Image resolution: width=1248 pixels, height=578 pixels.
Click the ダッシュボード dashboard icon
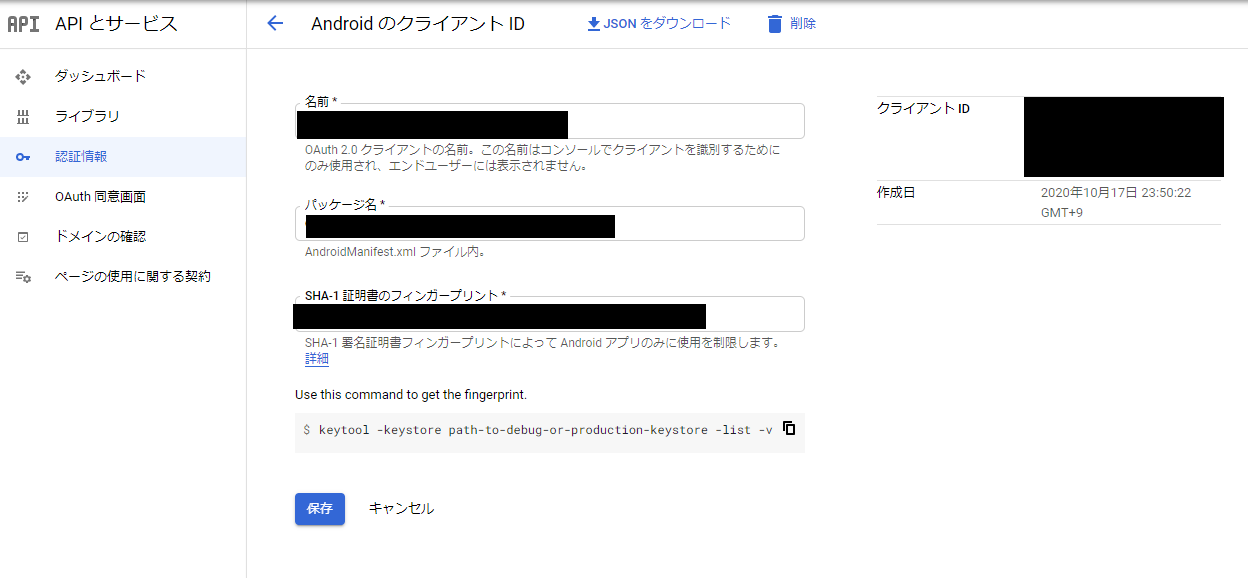pos(23,77)
